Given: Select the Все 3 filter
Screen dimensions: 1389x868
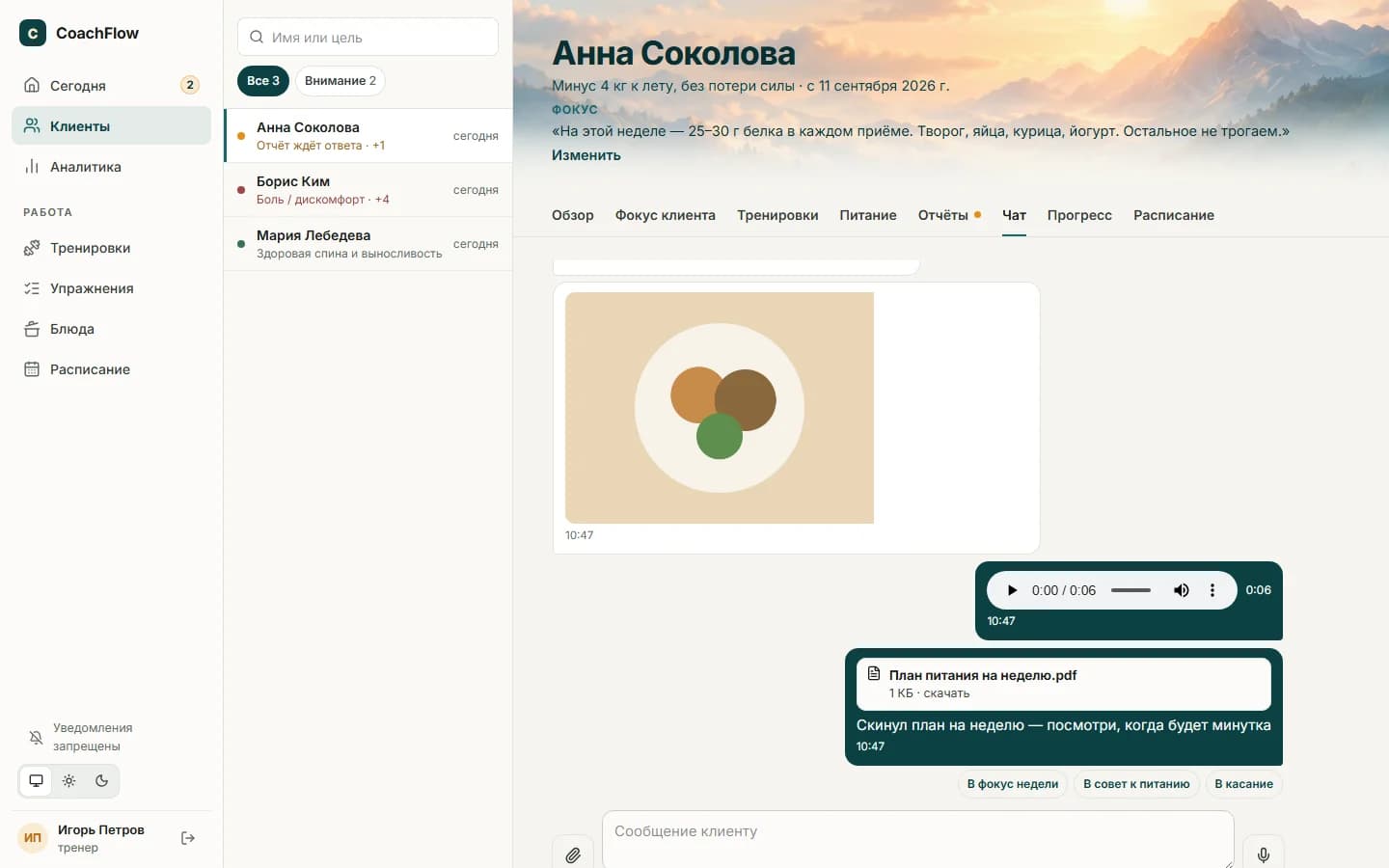Looking at the screenshot, I should click(263, 81).
